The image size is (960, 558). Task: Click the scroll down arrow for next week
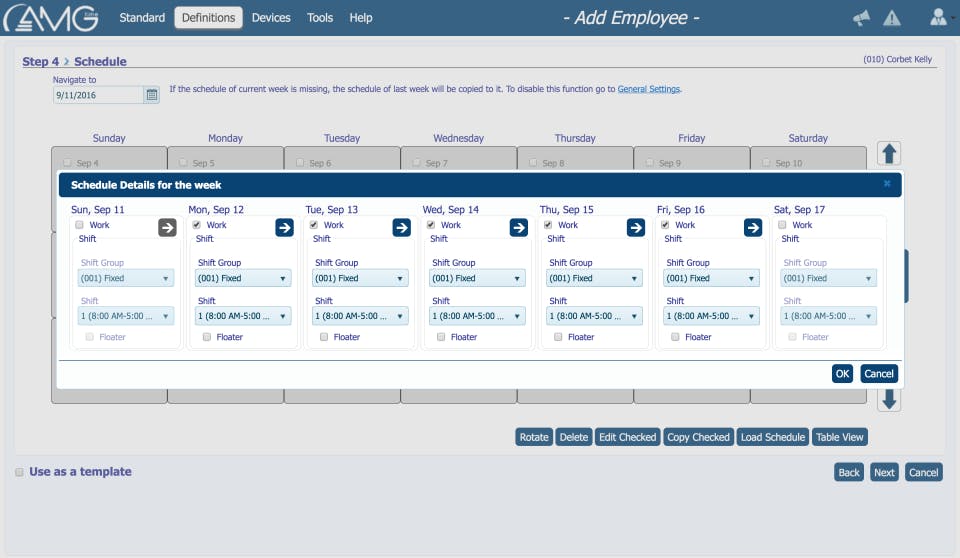[x=889, y=400]
